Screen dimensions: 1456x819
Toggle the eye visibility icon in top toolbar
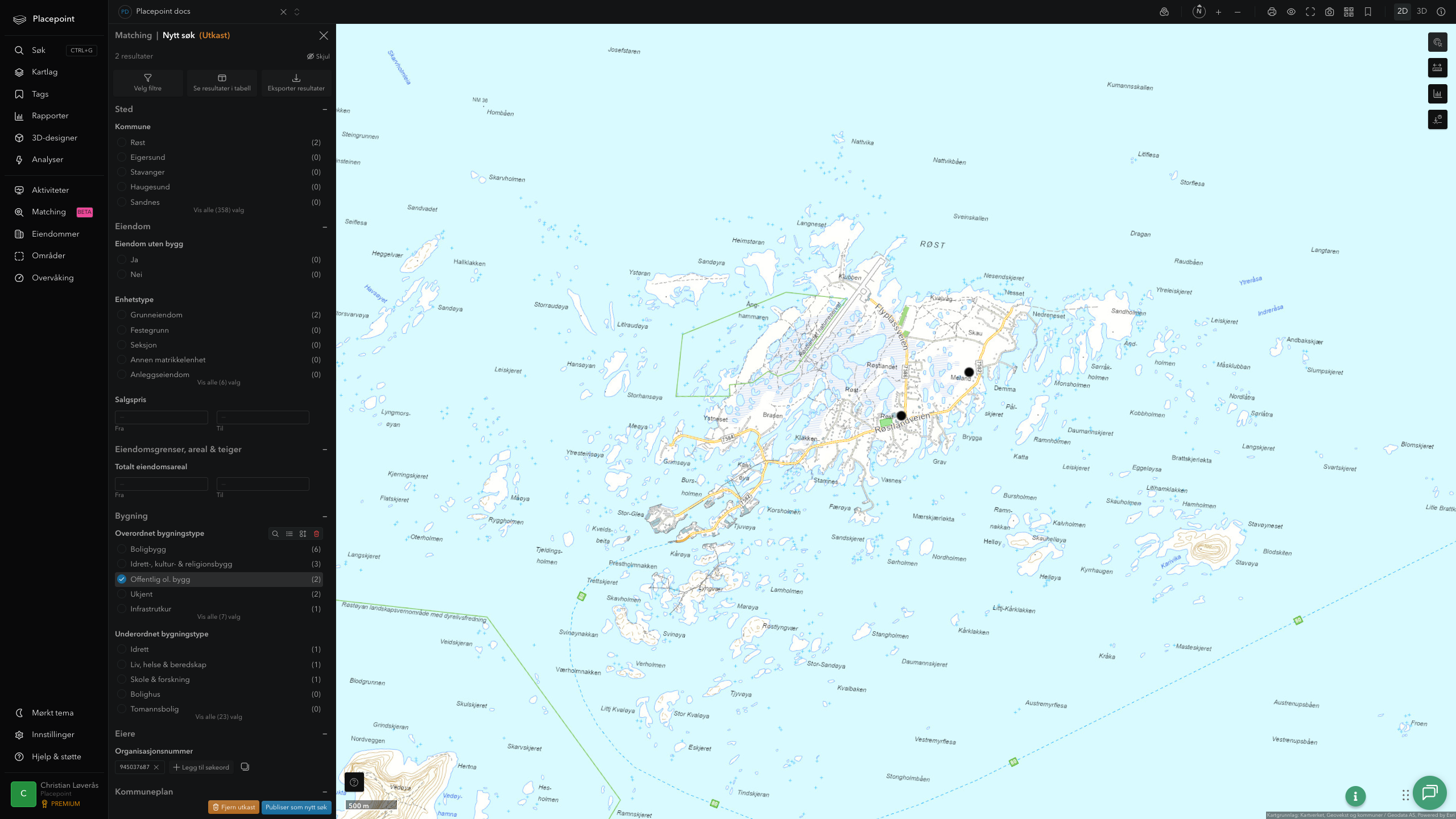(x=1291, y=12)
